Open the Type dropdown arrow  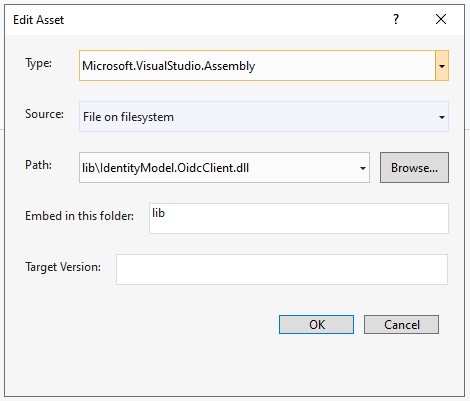(442, 66)
